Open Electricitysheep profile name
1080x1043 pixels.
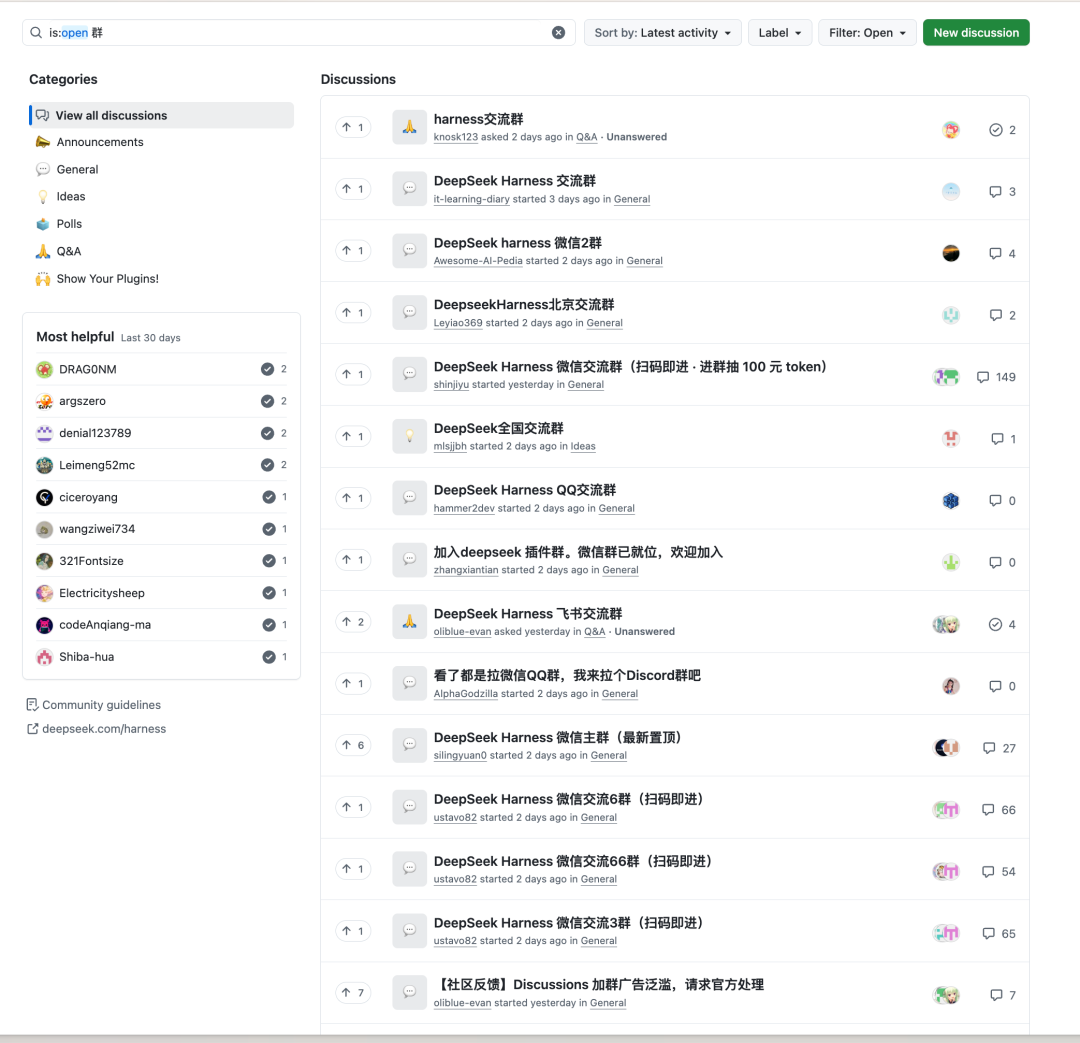(102, 593)
